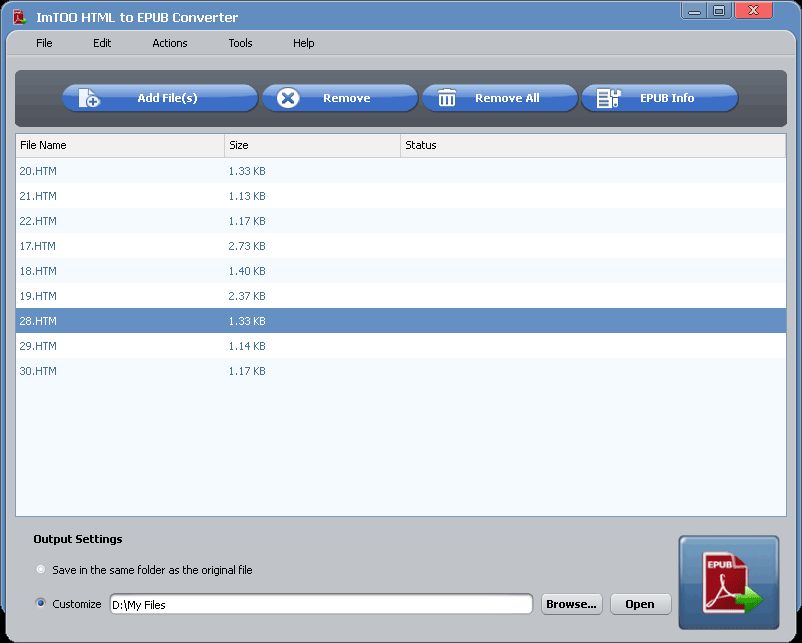The height and width of the screenshot is (643, 802).
Task: Click the Add File(s) button
Action: pos(160,98)
